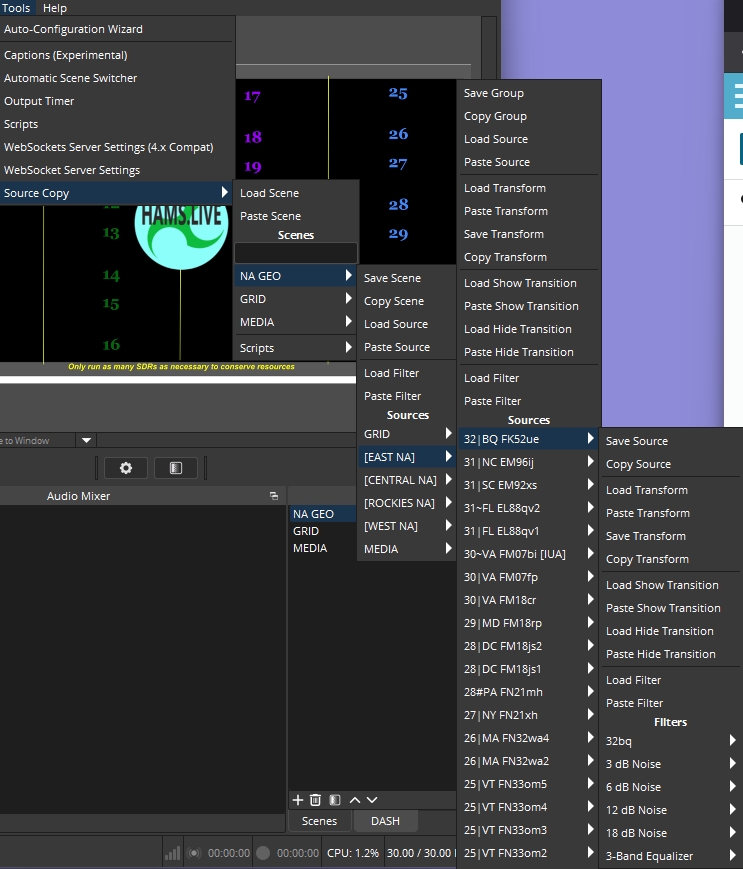The image size is (743, 869).
Task: Remove selected scene using trash icon
Action: coord(316,799)
